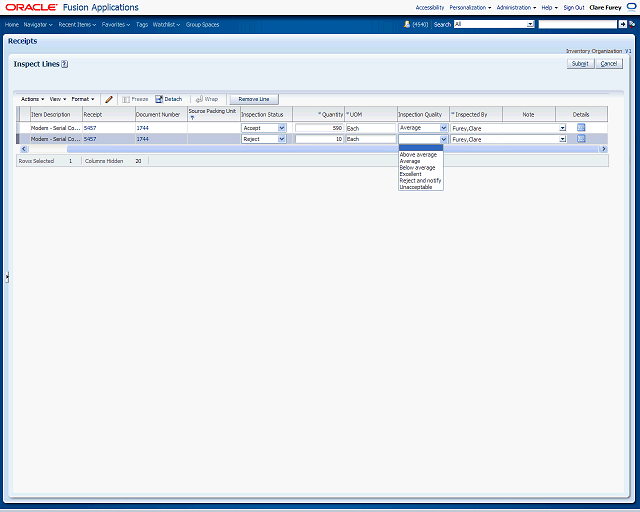Open details icon for the Accept row
This screenshot has width=640, height=512.
pos(581,128)
